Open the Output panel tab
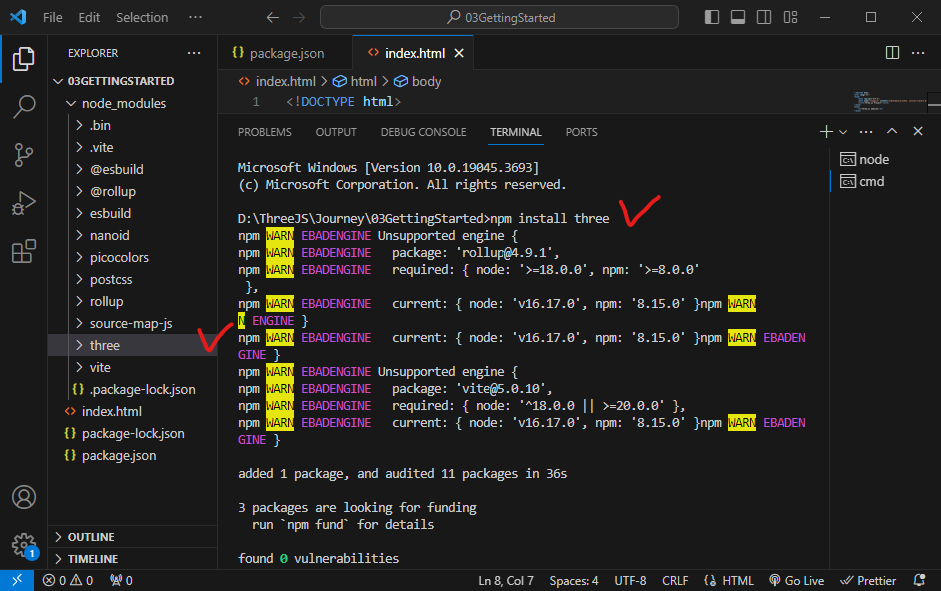 pos(336,132)
